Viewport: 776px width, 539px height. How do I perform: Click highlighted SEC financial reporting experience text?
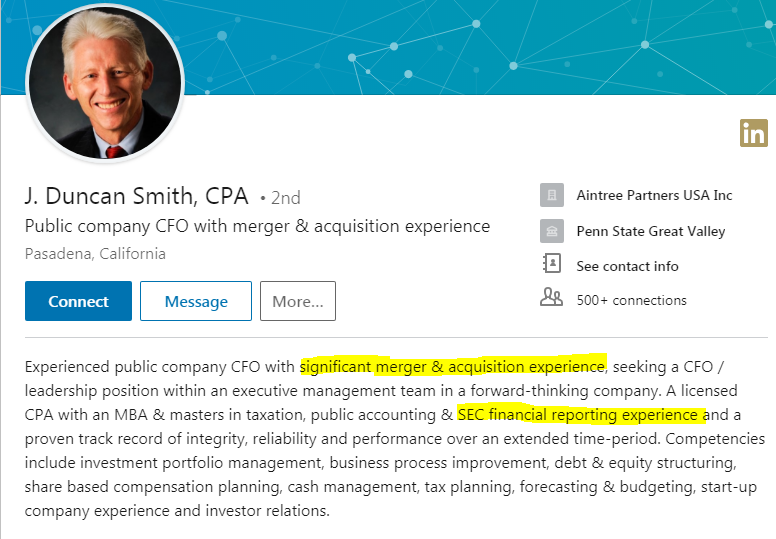(x=581, y=414)
